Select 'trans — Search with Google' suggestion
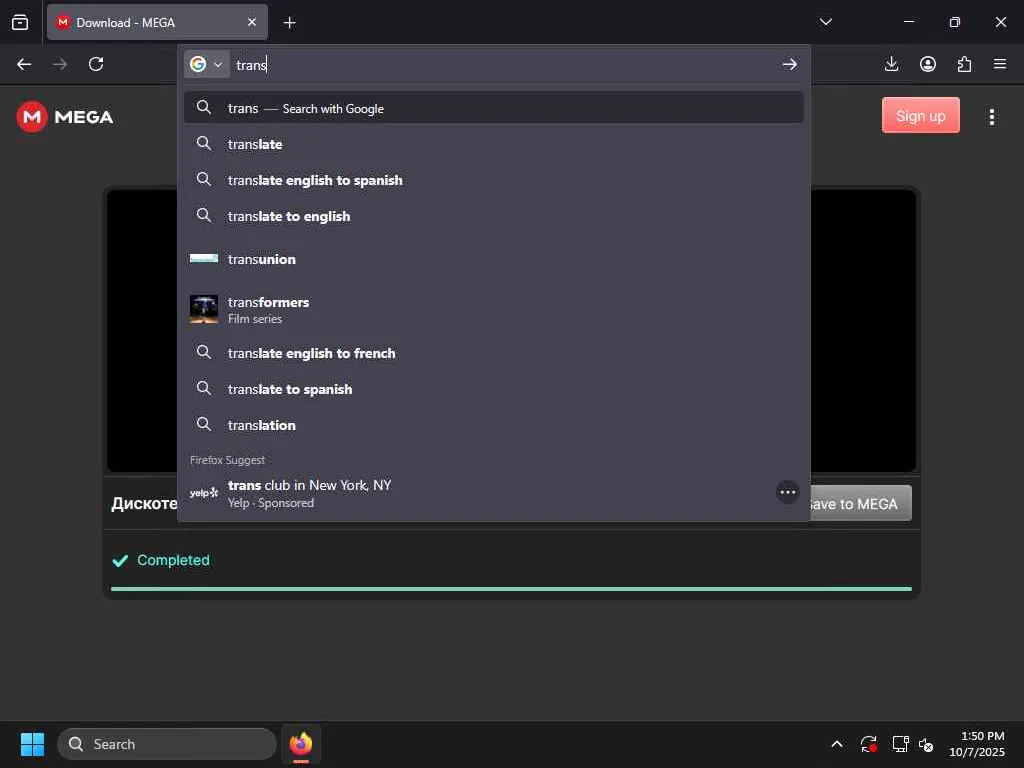The height and width of the screenshot is (768, 1024). 494,108
